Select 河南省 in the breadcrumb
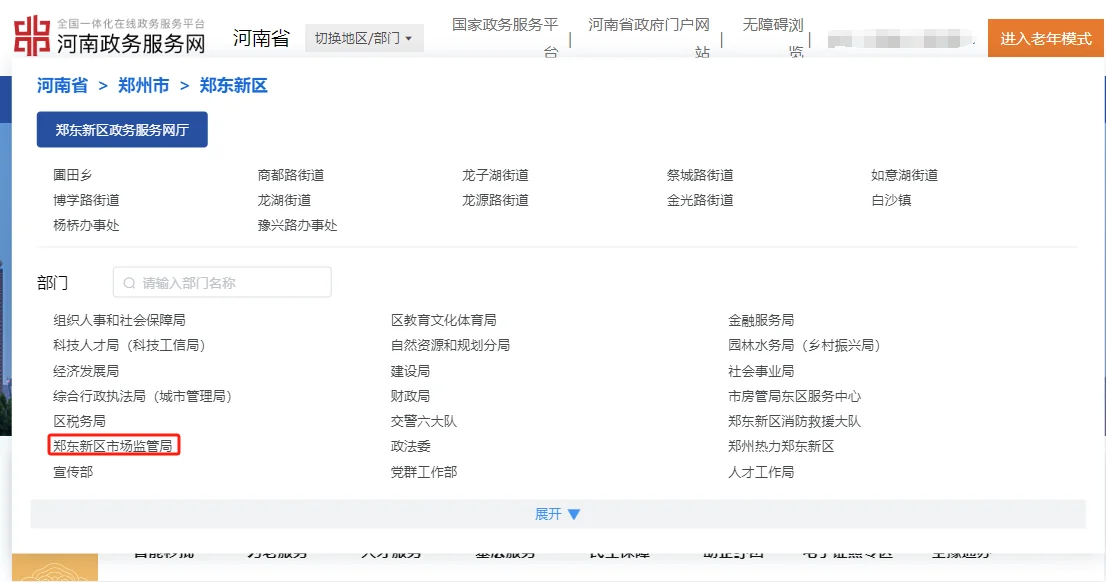This screenshot has width=1106, height=582. click(62, 86)
